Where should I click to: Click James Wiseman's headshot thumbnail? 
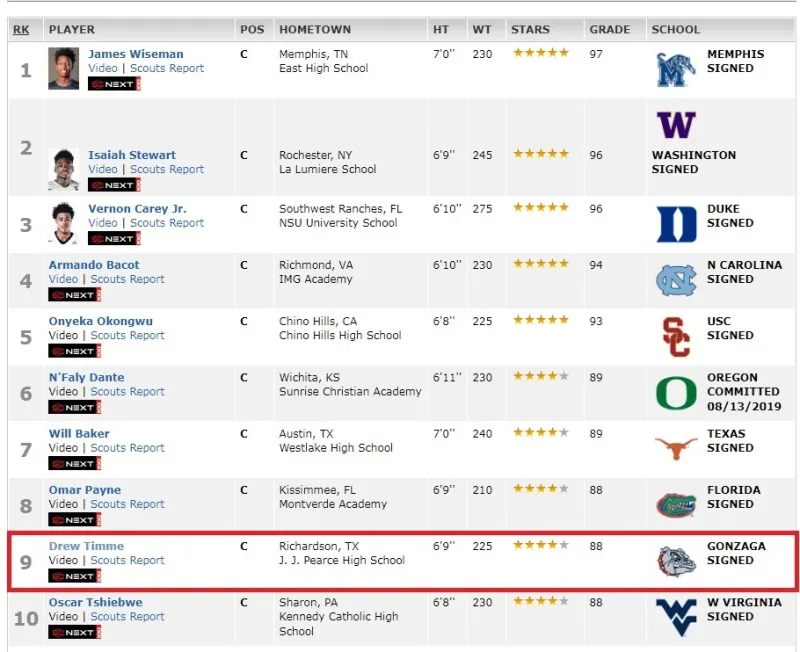click(x=63, y=68)
